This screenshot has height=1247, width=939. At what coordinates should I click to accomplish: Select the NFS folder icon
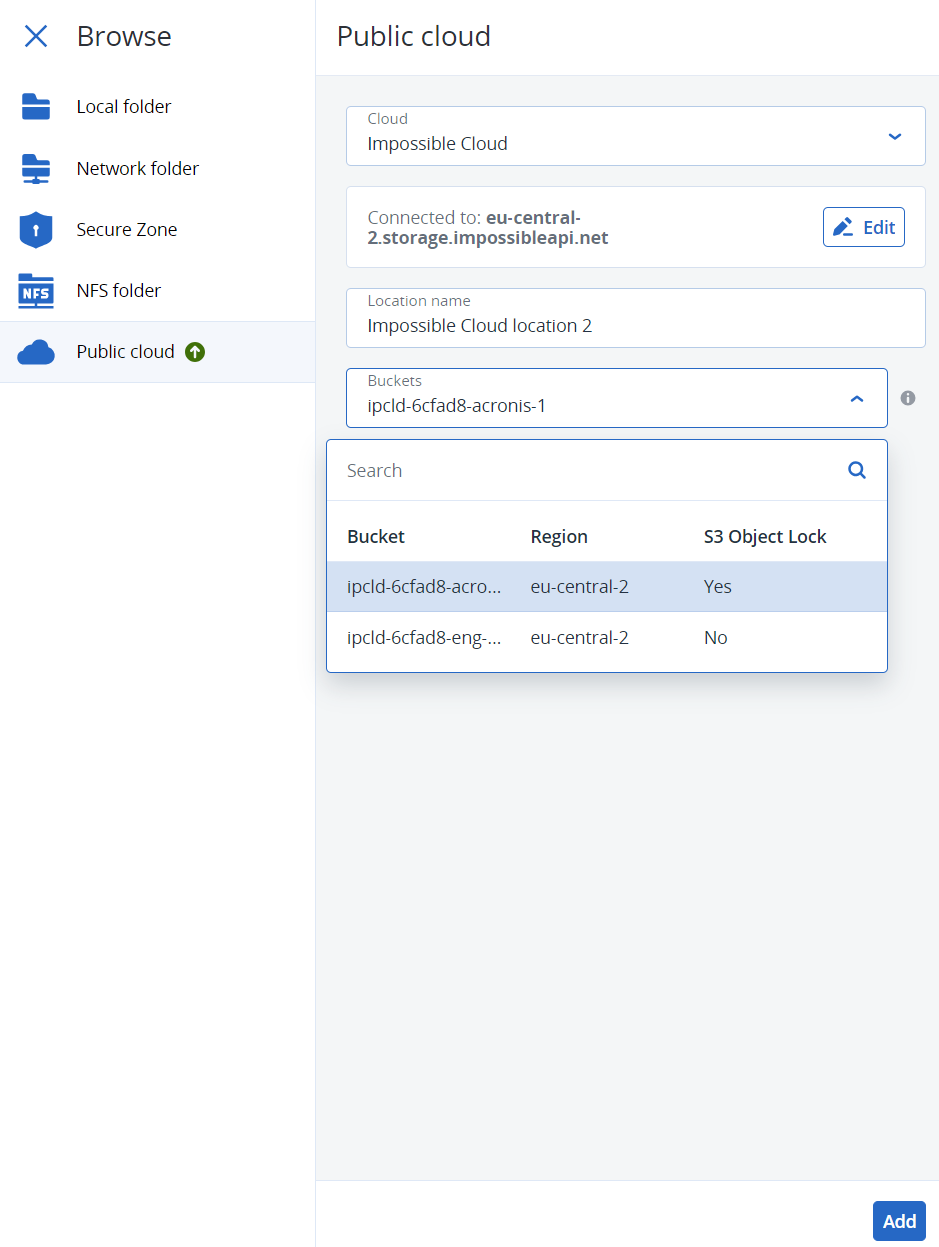(x=36, y=290)
